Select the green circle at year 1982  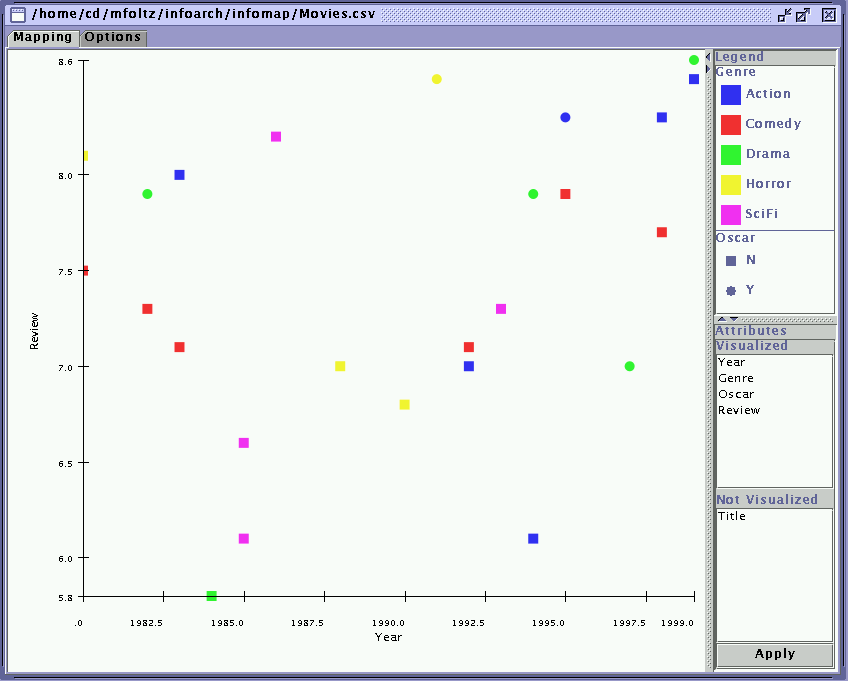[x=147, y=194]
